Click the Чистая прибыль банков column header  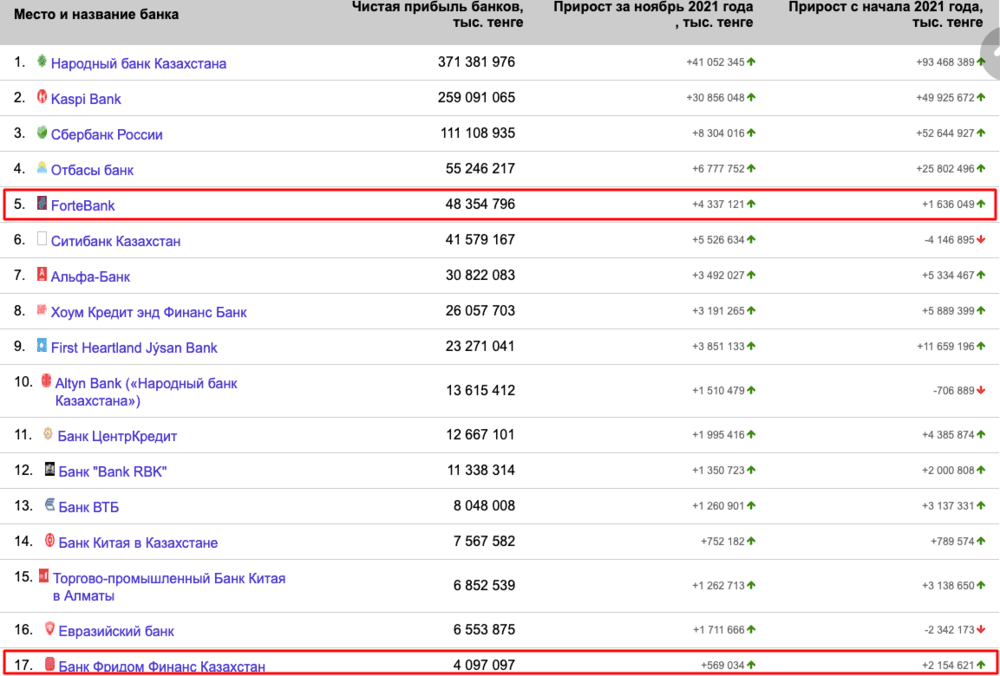438,15
